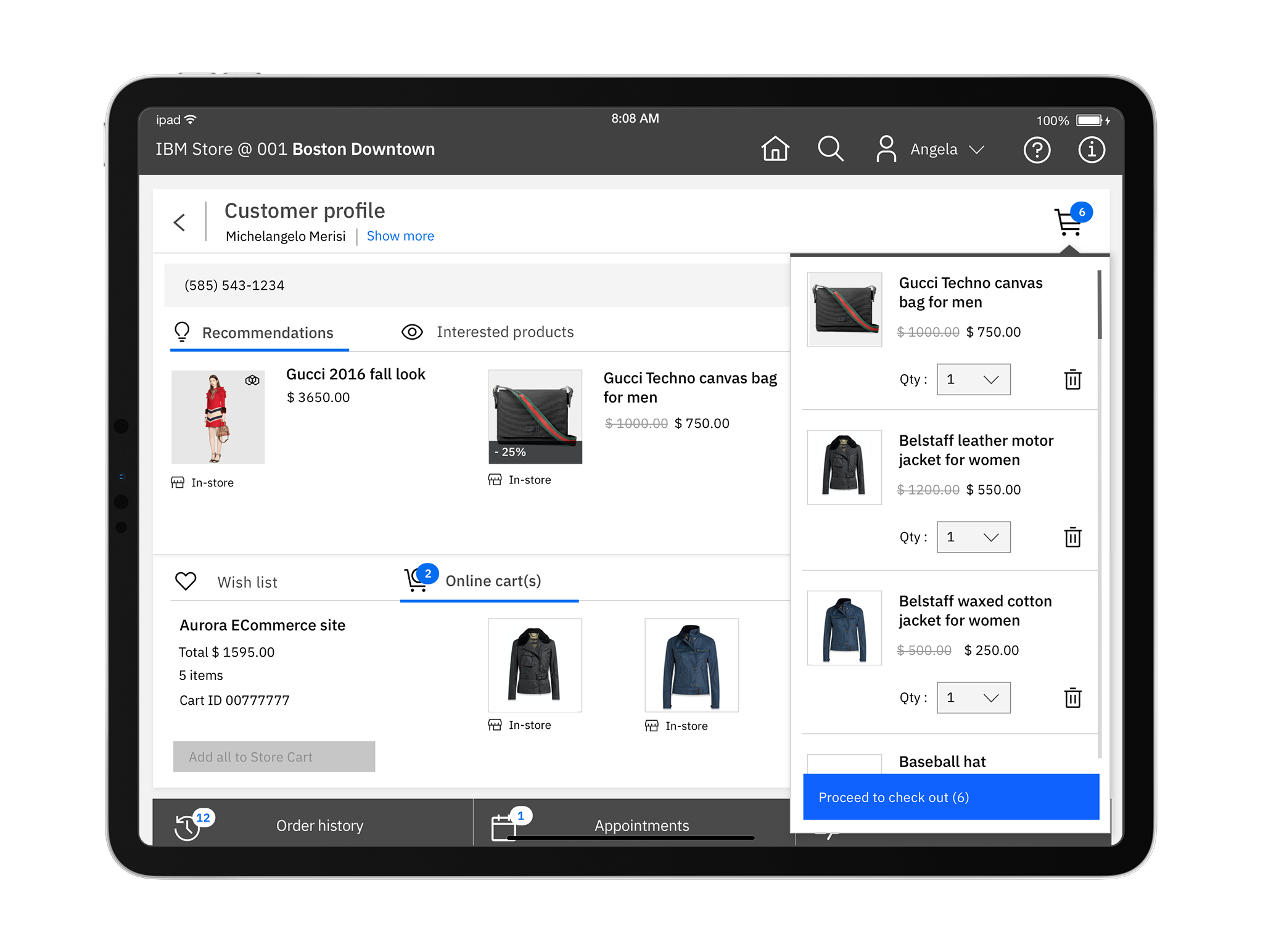Click the info icon in top bar

[x=1091, y=150]
